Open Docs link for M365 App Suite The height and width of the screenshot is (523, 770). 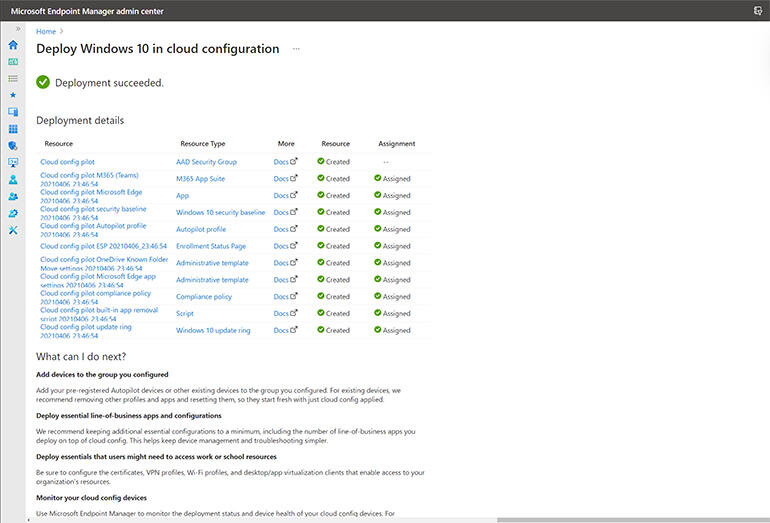point(285,179)
